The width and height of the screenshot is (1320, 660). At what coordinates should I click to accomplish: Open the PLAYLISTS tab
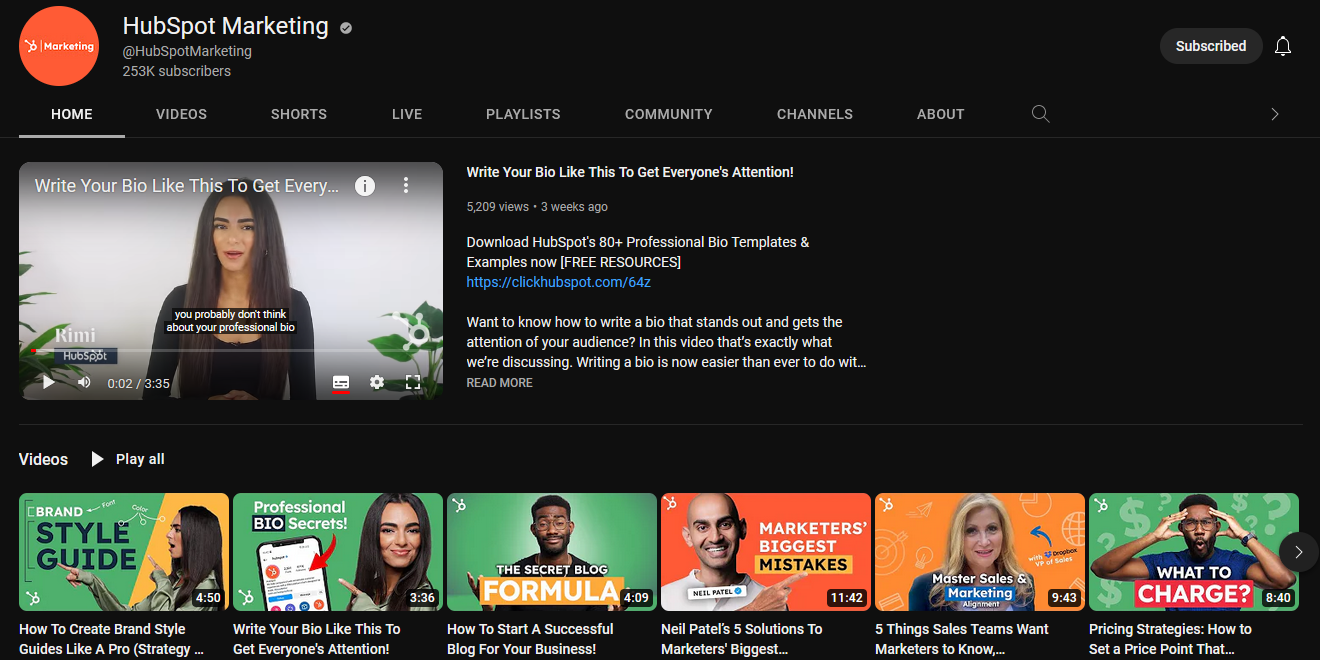(523, 114)
